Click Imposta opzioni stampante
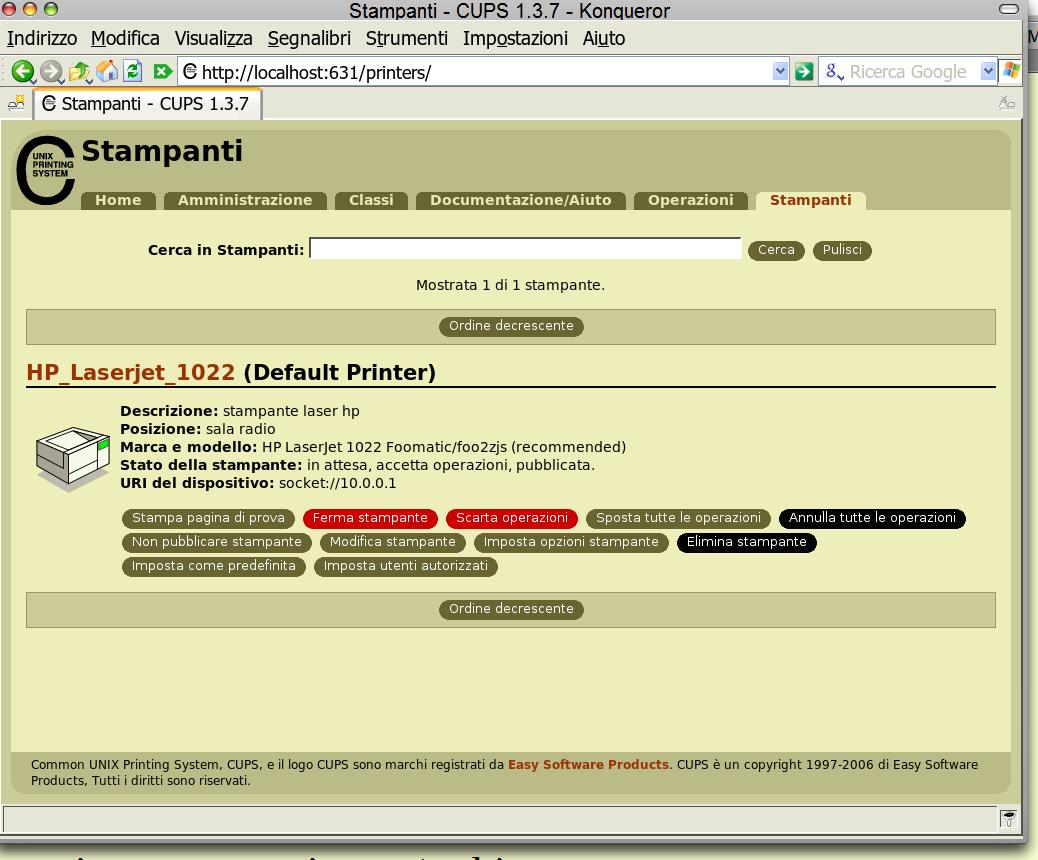Viewport: 1038px width, 860px height. pos(571,542)
